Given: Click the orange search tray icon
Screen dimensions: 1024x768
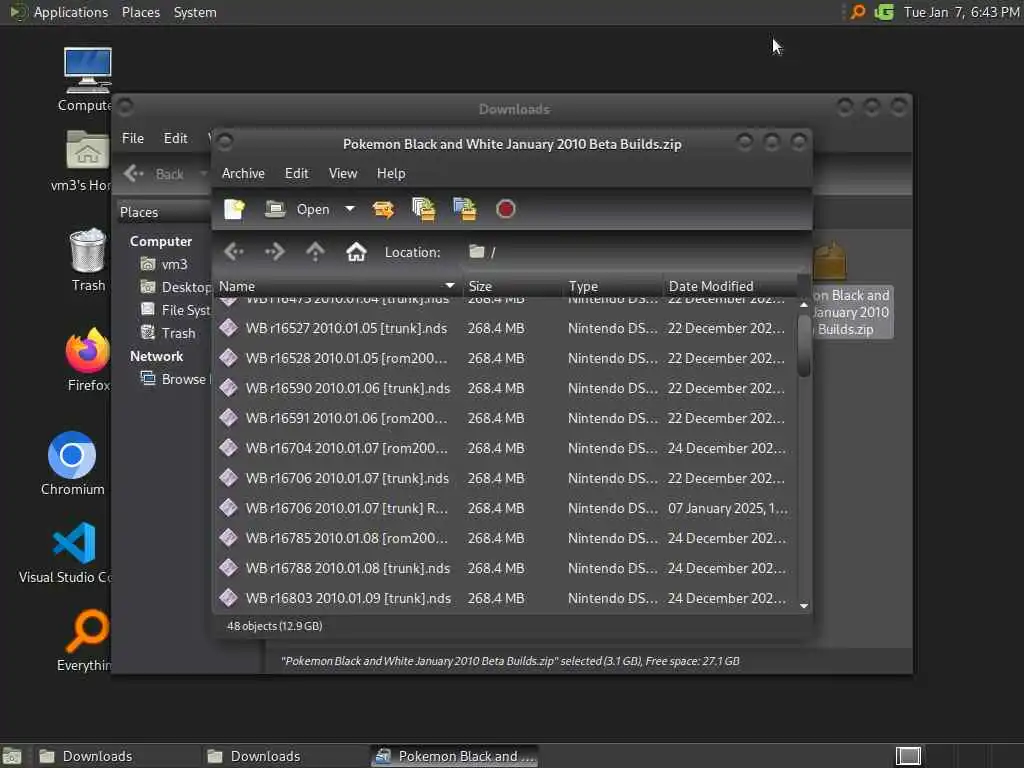Looking at the screenshot, I should [x=857, y=12].
